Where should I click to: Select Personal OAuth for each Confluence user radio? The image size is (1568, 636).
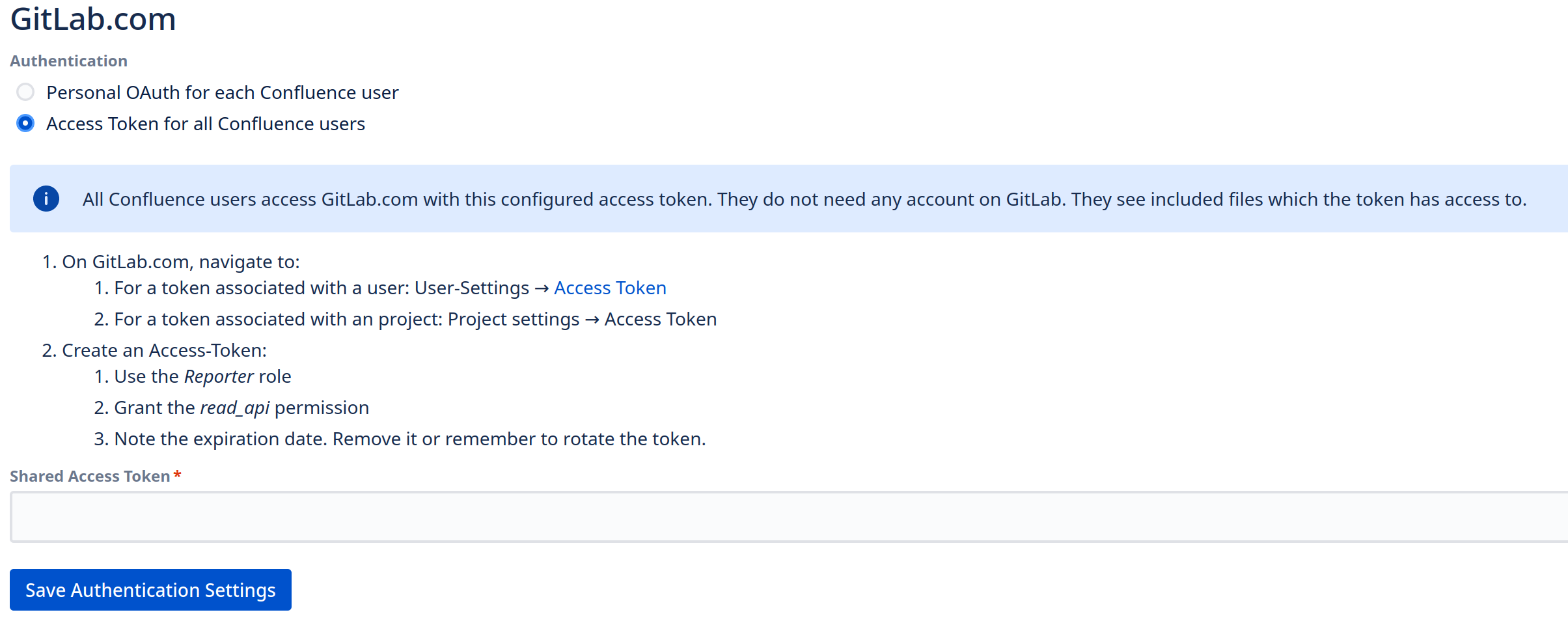point(25,92)
